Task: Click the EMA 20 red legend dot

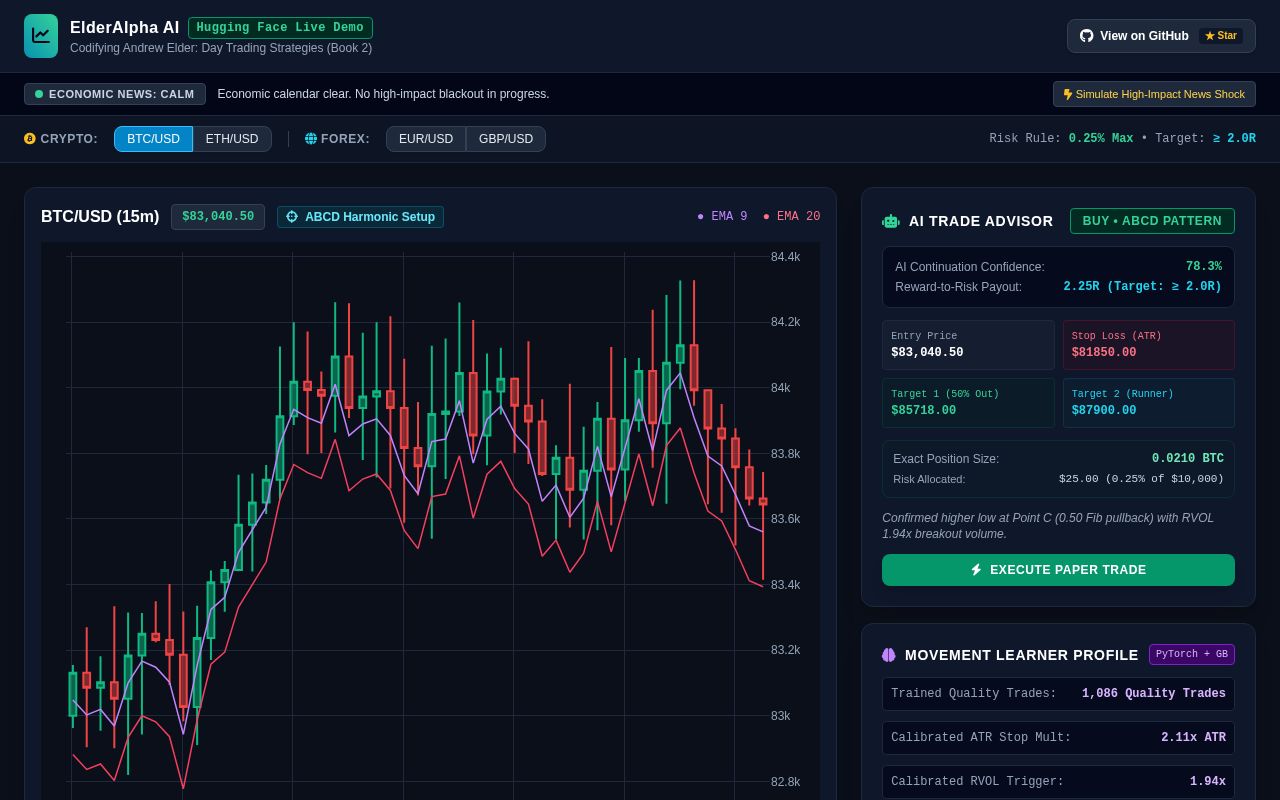Action: coord(766,217)
